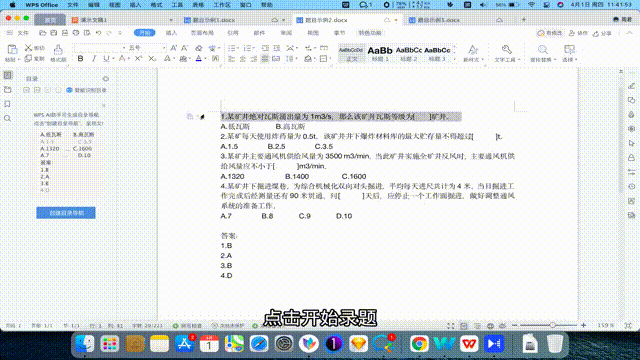This screenshot has width=640, height=360.
Task: Apply the text highlight color
Action: [183, 59]
